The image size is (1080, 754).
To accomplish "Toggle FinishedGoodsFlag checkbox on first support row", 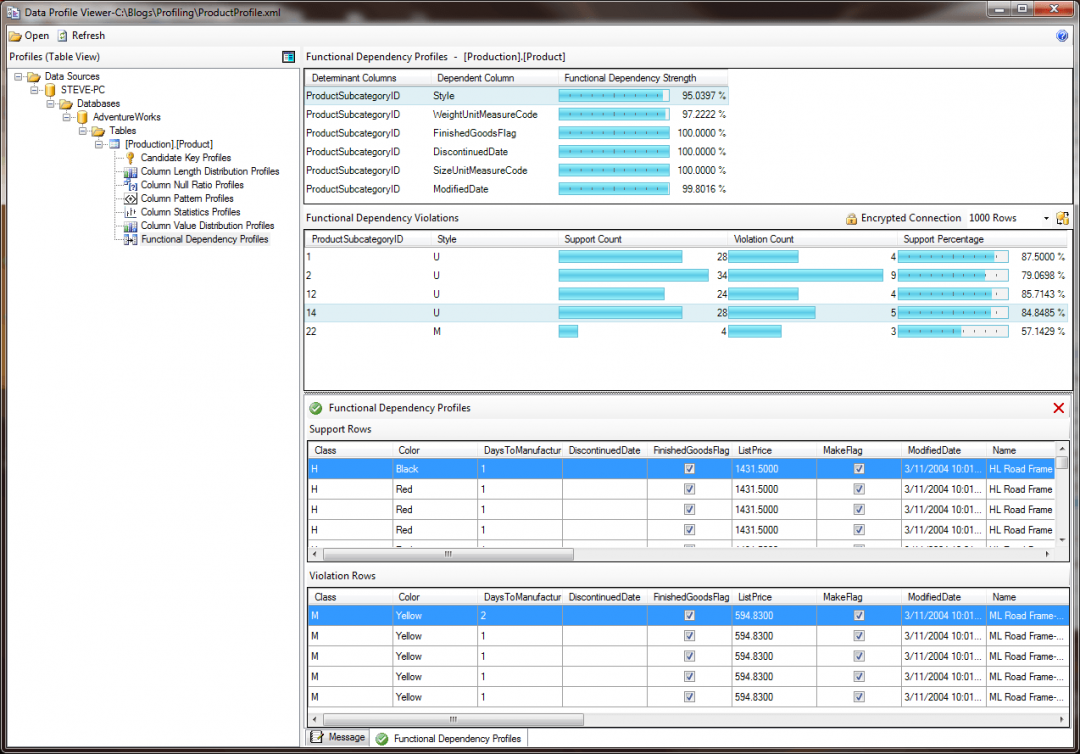I will [689, 468].
